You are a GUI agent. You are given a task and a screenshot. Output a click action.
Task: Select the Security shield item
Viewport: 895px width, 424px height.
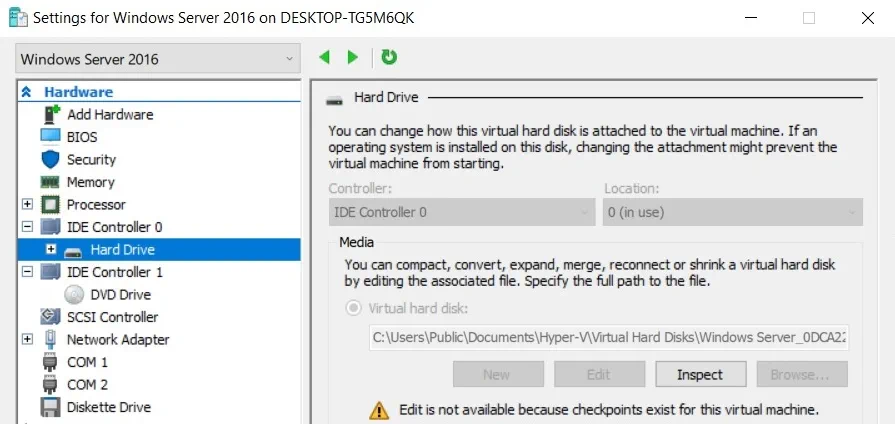[91, 159]
